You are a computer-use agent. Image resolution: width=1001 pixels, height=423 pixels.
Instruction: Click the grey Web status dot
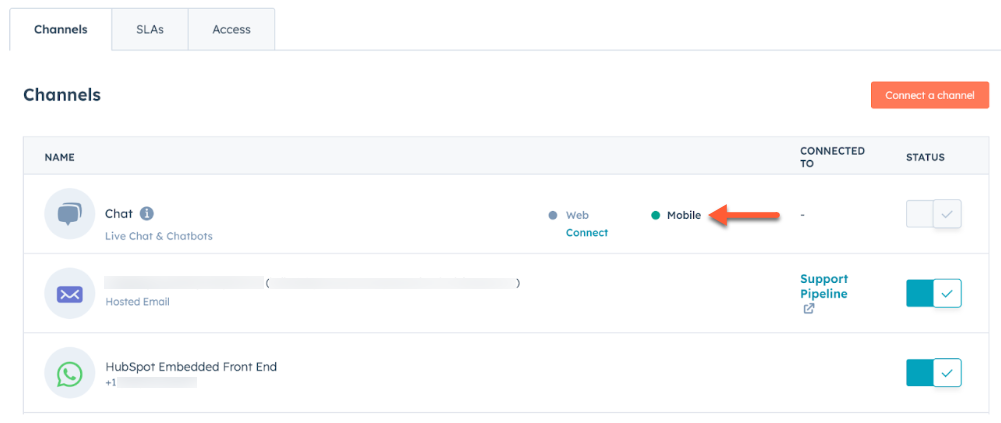(x=553, y=216)
